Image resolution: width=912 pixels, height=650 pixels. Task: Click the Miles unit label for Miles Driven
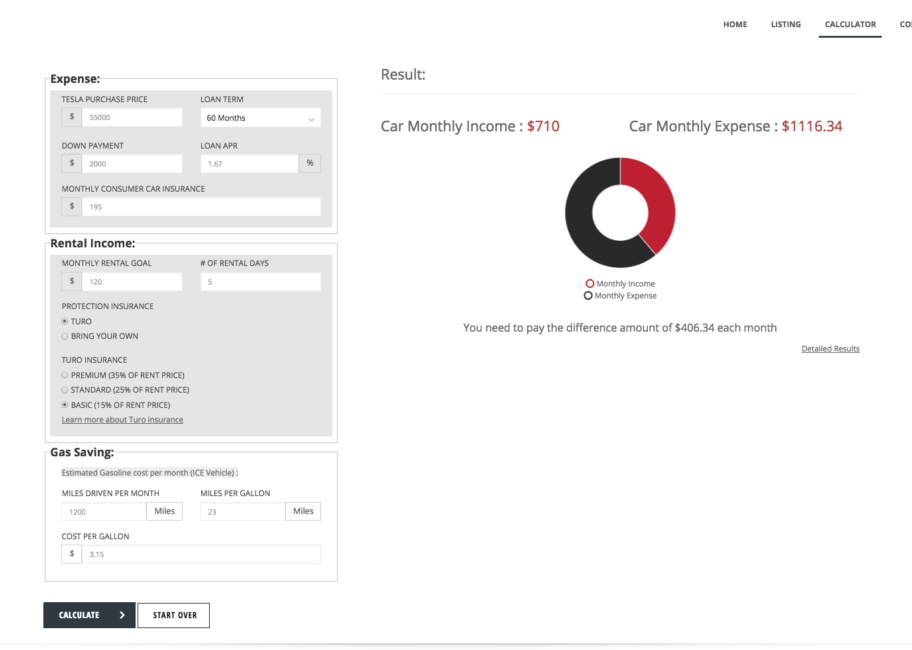click(164, 511)
